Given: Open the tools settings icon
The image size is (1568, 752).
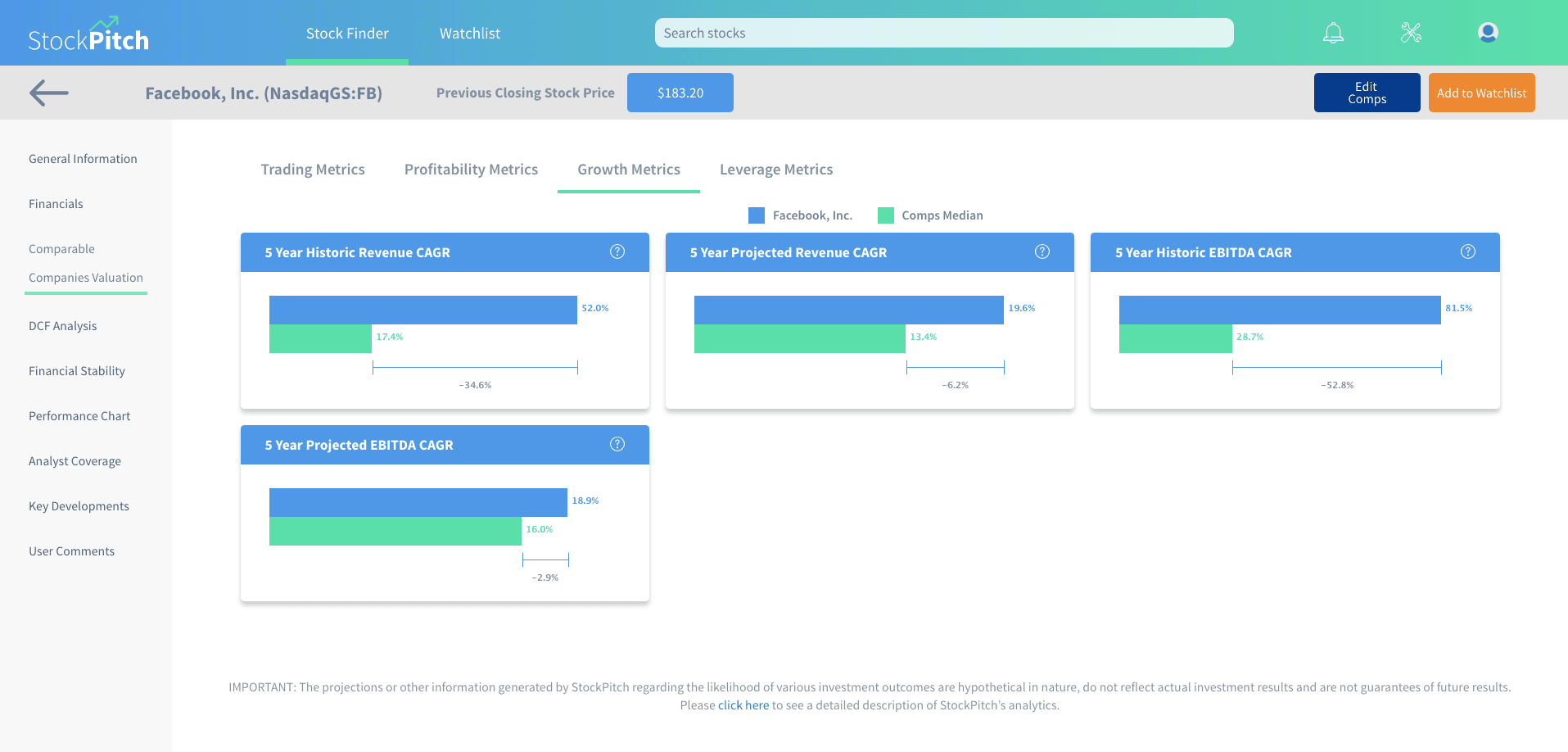Looking at the screenshot, I should (1411, 33).
